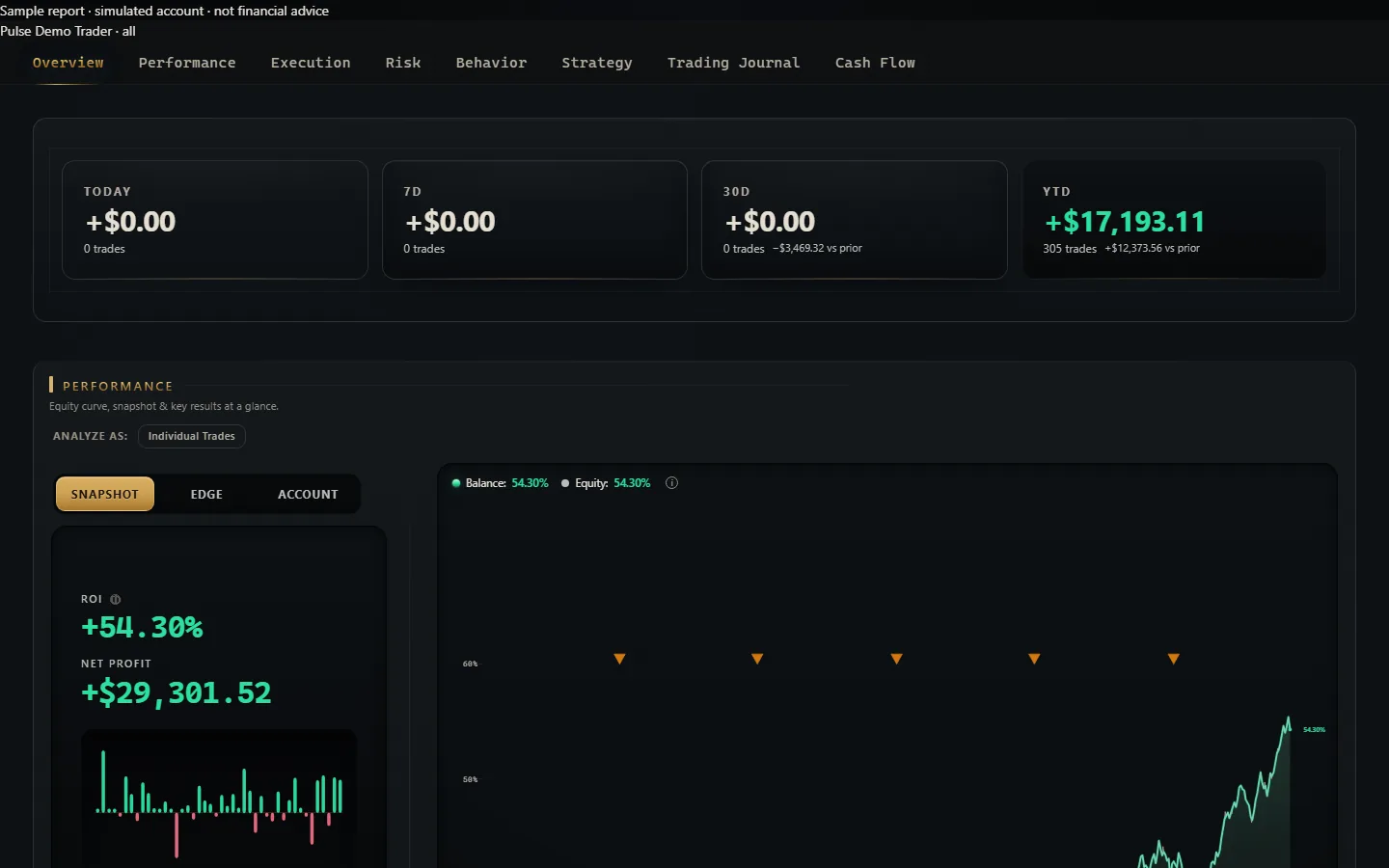Click the ROI value +54.30%

[142, 628]
